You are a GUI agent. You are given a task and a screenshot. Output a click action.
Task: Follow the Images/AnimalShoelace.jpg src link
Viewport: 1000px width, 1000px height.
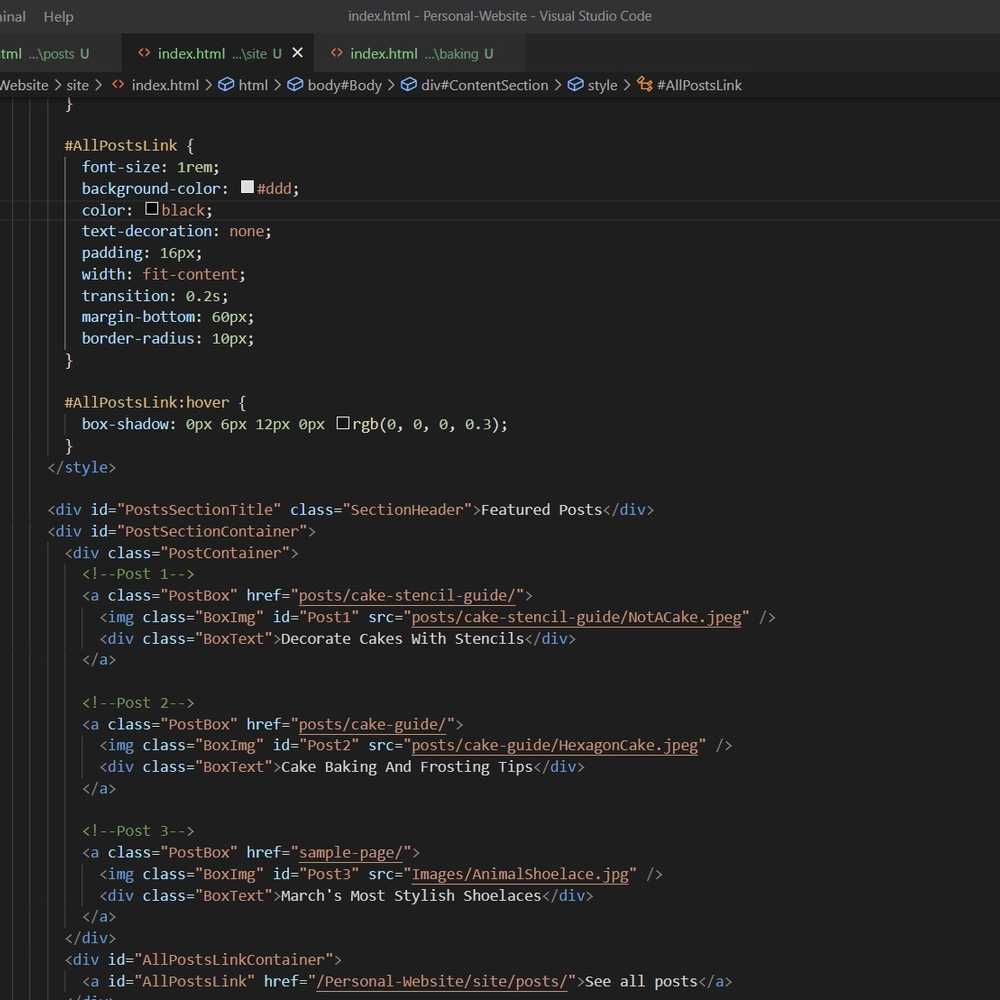point(521,874)
